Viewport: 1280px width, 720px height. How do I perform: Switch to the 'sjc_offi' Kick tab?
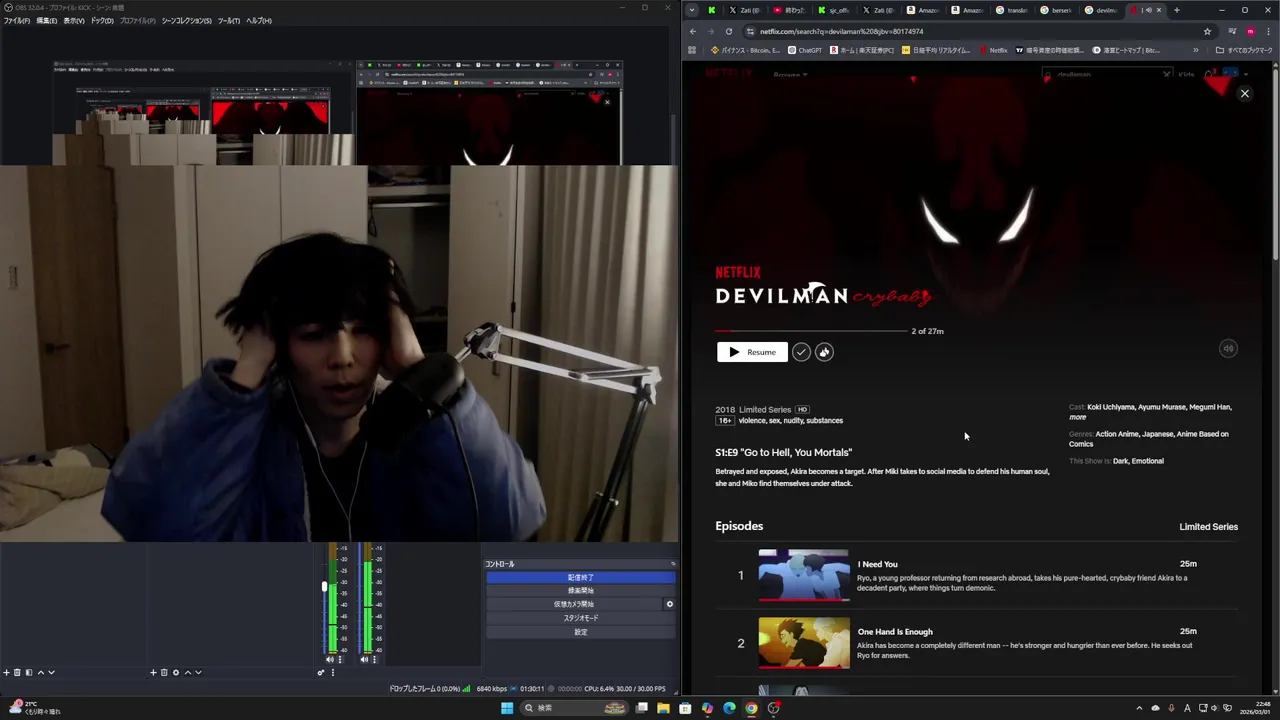[834, 10]
